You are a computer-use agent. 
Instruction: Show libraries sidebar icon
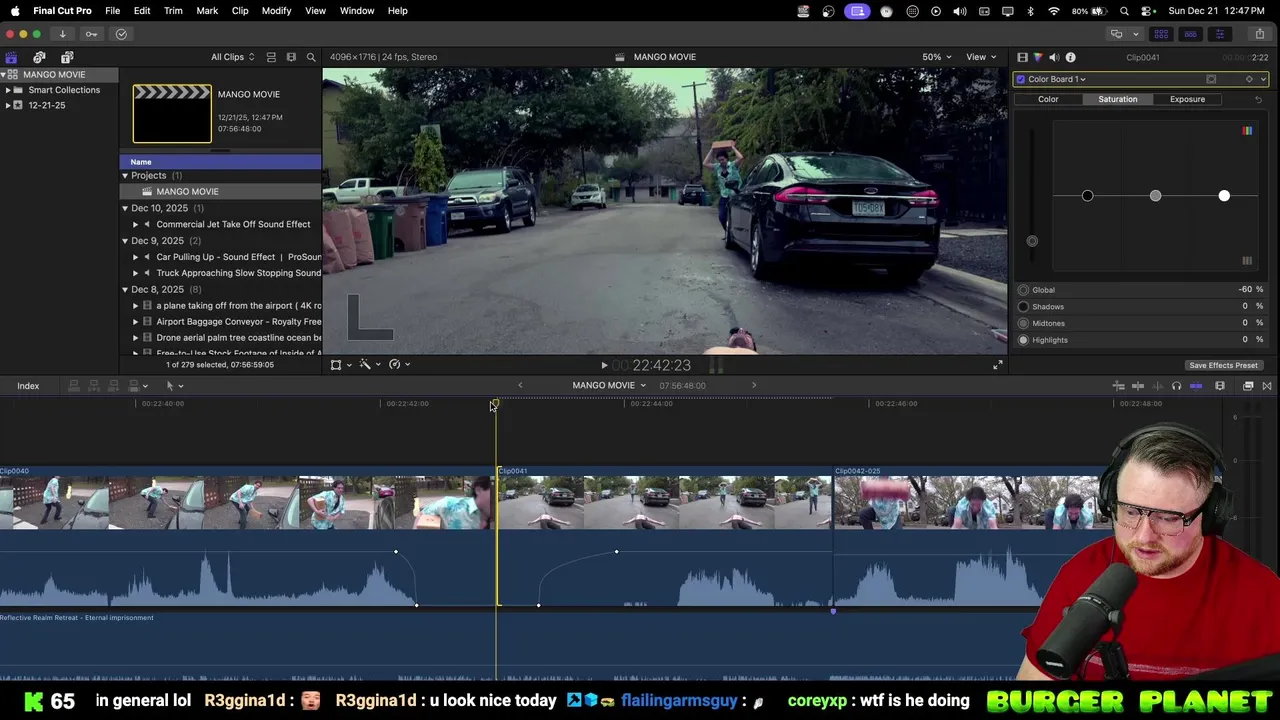pyautogui.click(x=11, y=57)
